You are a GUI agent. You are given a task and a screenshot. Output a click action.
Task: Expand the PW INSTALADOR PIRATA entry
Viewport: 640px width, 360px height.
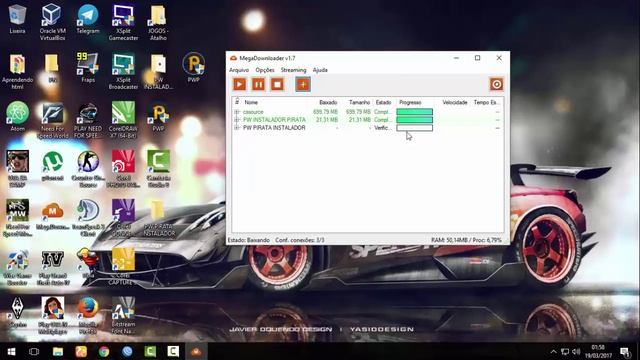tap(237, 120)
